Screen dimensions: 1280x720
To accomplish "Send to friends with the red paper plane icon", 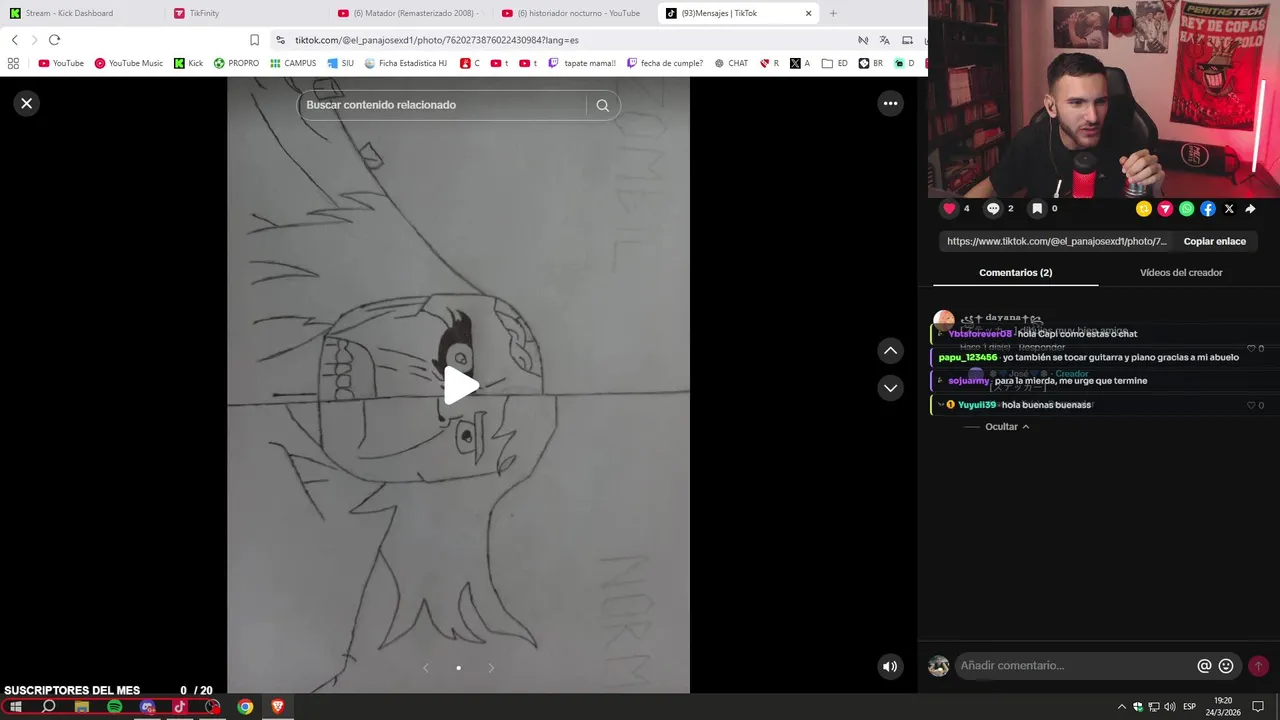I will pos(1165,209).
